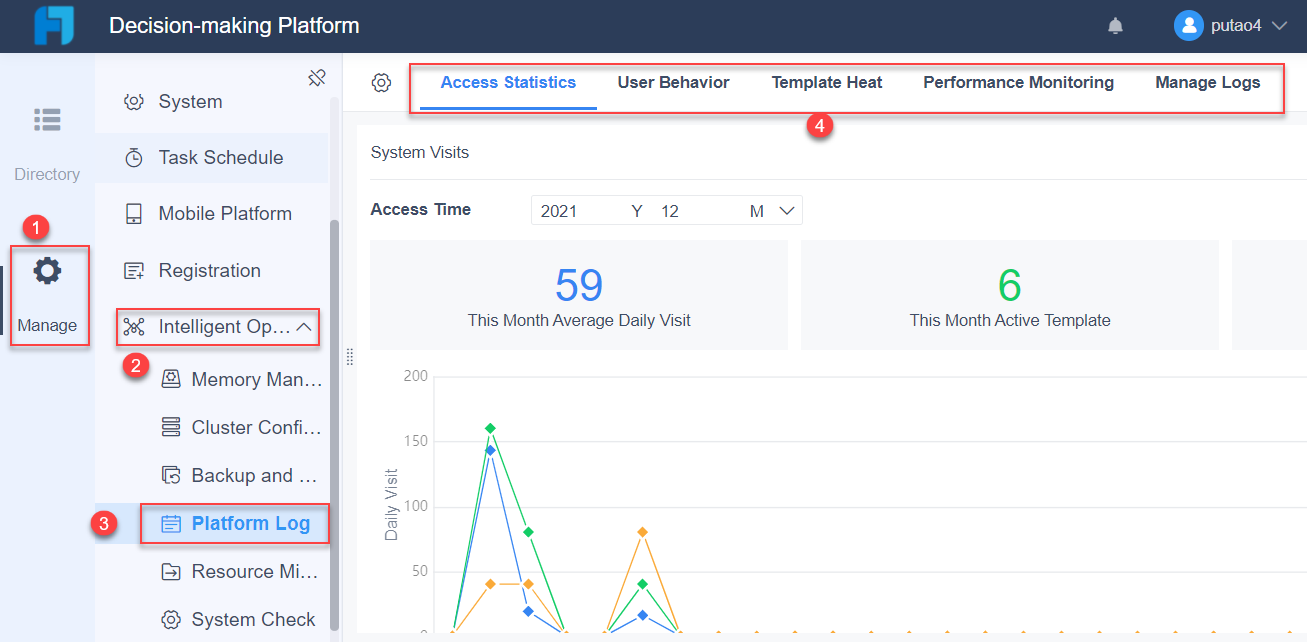
Task: Click the Memory Management icon
Action: [x=171, y=379]
